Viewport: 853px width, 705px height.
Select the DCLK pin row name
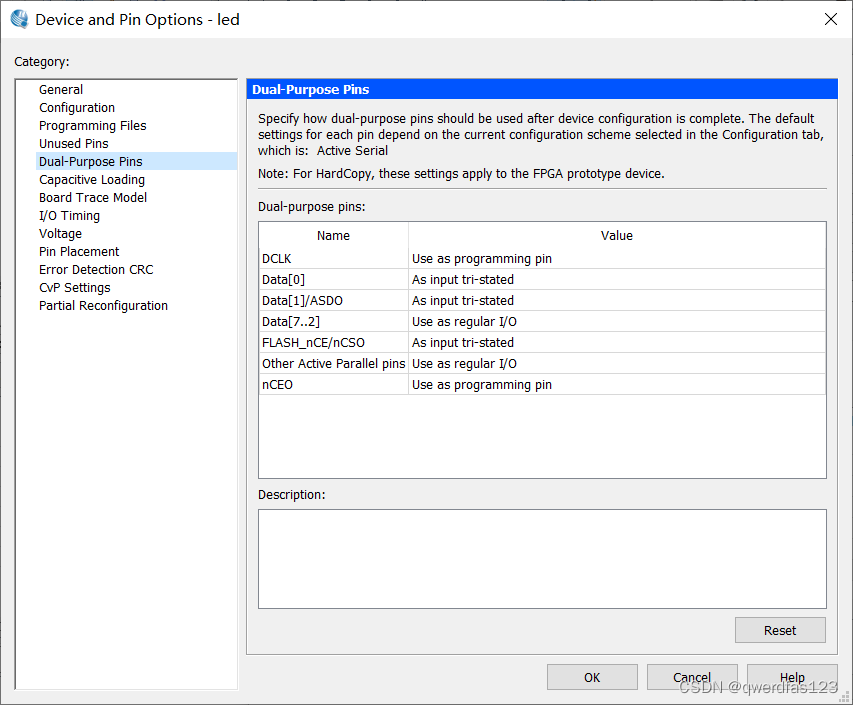333,258
